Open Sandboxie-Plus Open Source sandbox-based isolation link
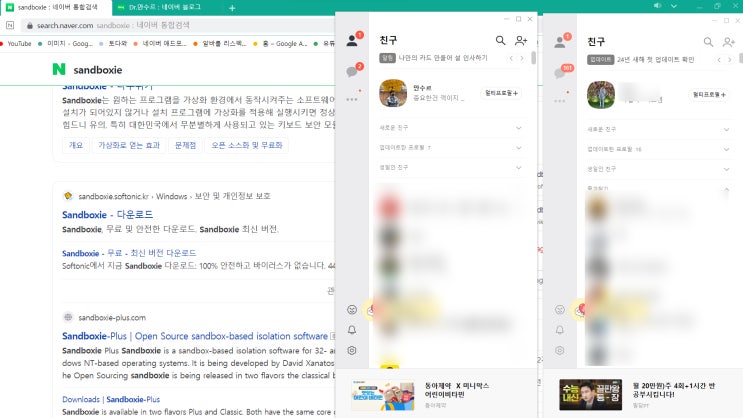The image size is (743, 418). 195,336
